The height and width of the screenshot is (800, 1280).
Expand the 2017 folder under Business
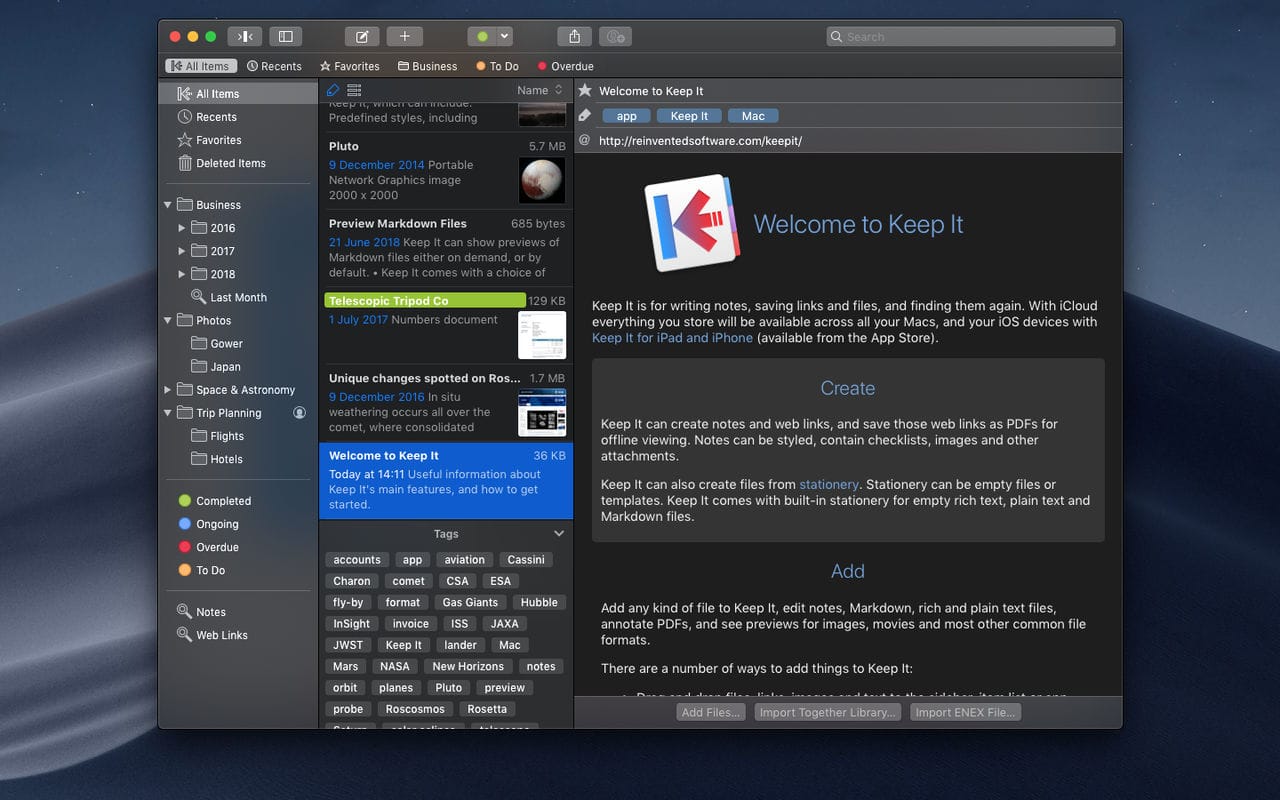pos(181,251)
